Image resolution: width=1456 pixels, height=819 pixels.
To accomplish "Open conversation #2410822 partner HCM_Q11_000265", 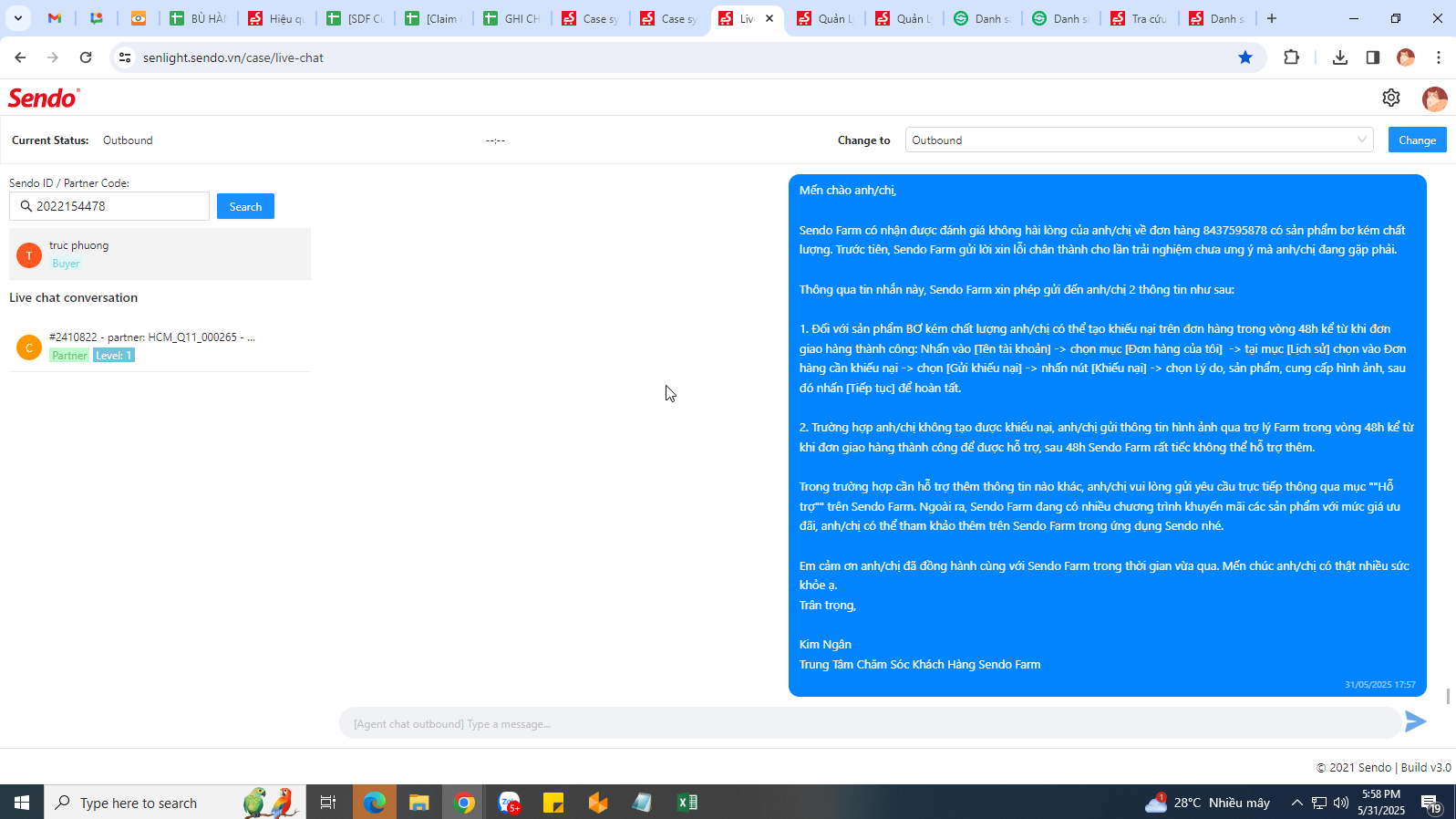I will point(160,347).
